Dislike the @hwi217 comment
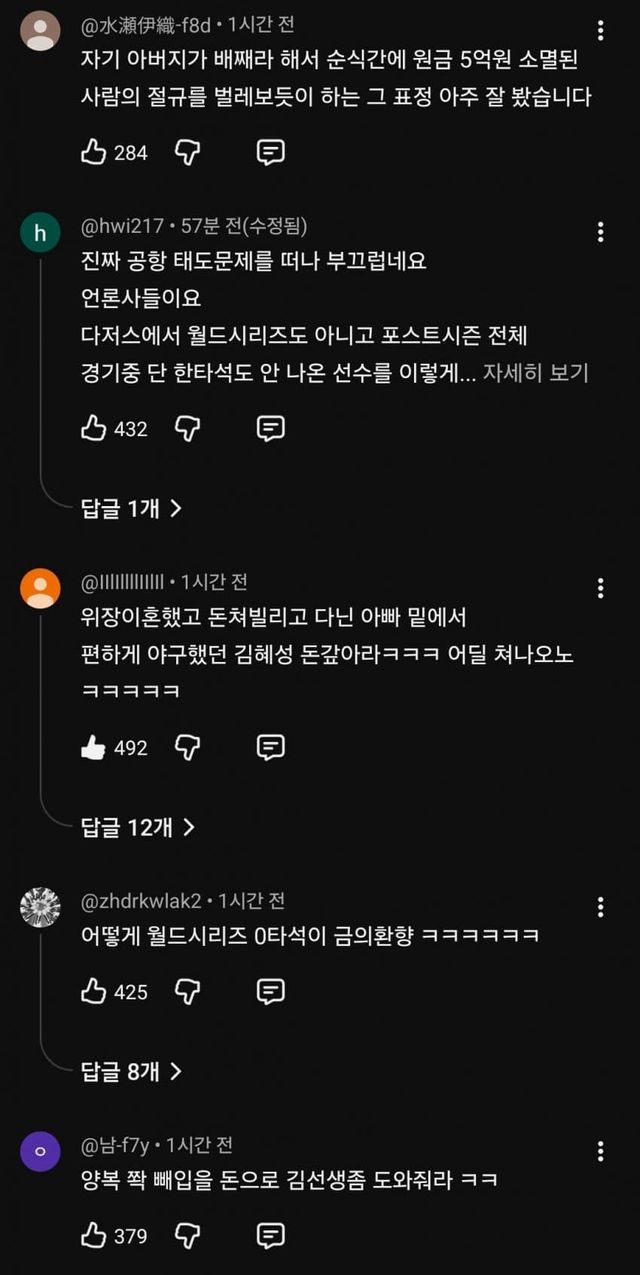This screenshot has width=640, height=1275. 187,429
